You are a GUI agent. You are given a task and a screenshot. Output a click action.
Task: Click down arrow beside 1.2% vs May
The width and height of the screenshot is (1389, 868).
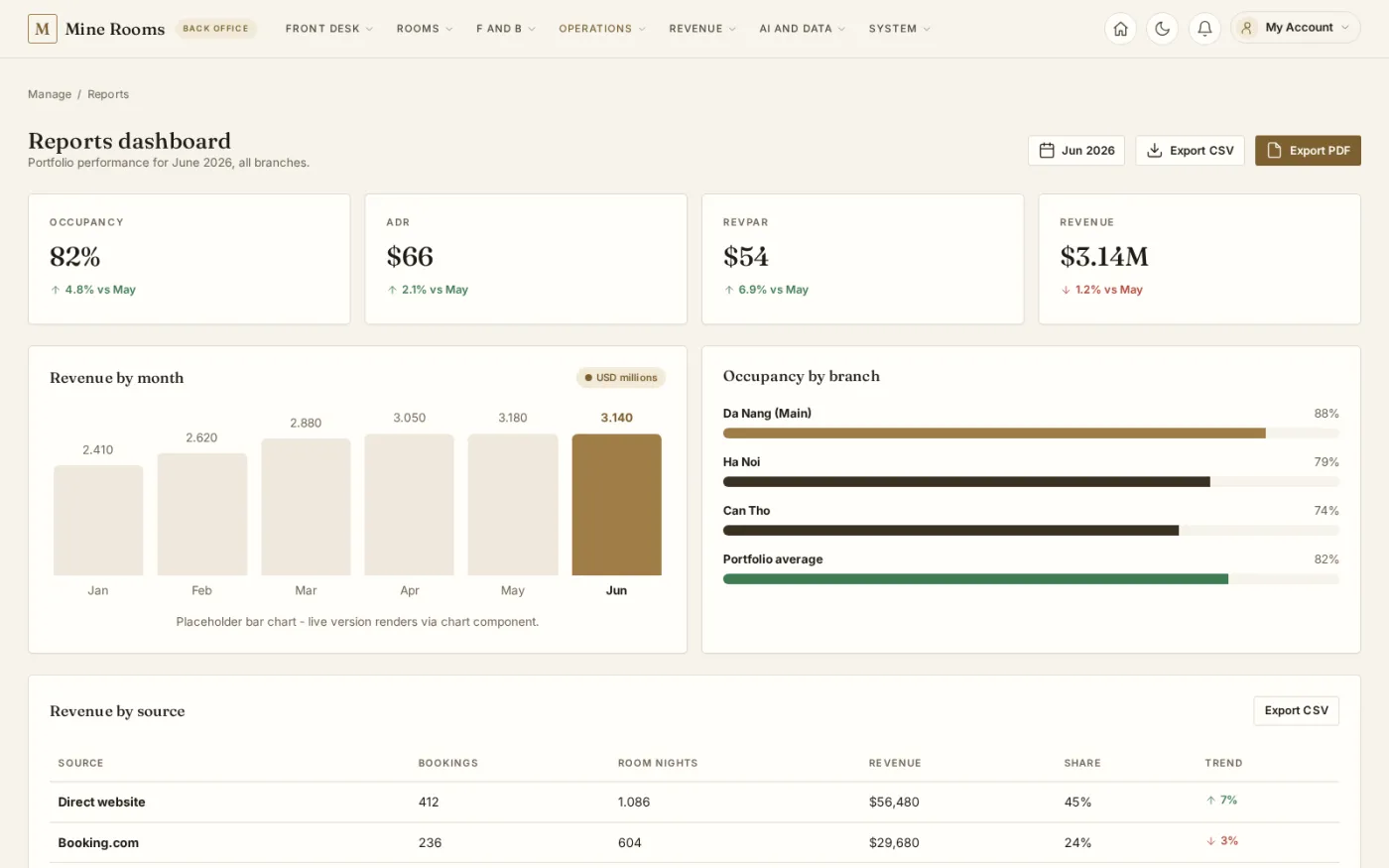[x=1066, y=290]
